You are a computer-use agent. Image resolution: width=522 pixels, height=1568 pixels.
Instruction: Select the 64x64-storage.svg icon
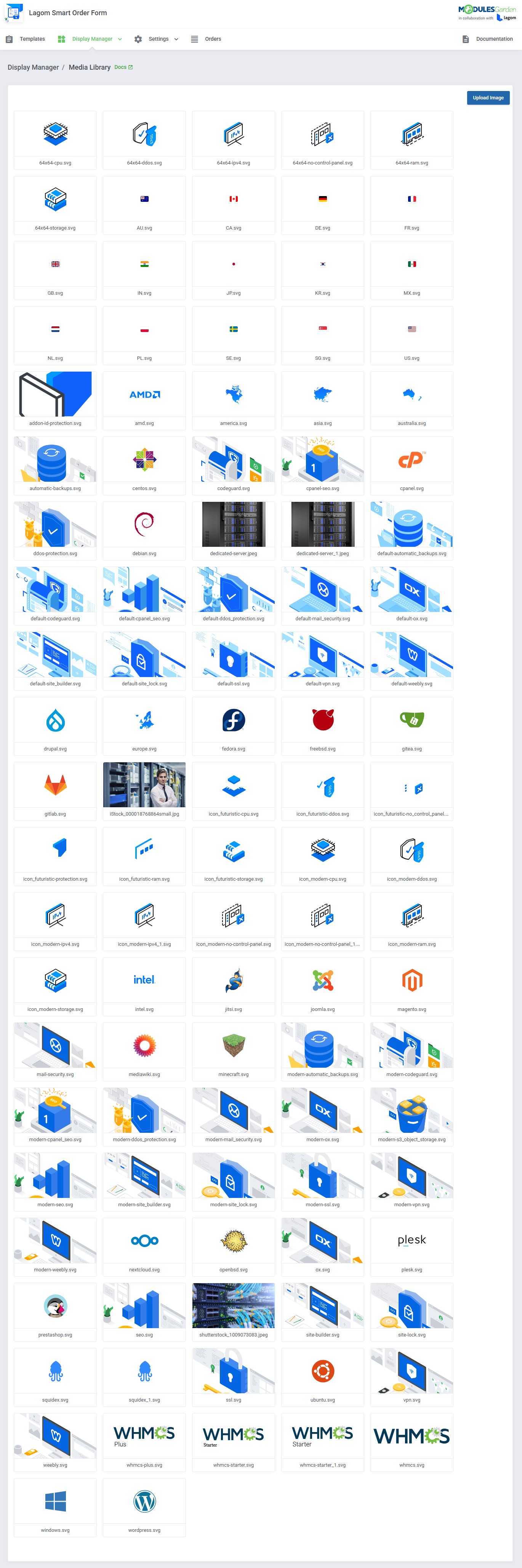tap(55, 199)
